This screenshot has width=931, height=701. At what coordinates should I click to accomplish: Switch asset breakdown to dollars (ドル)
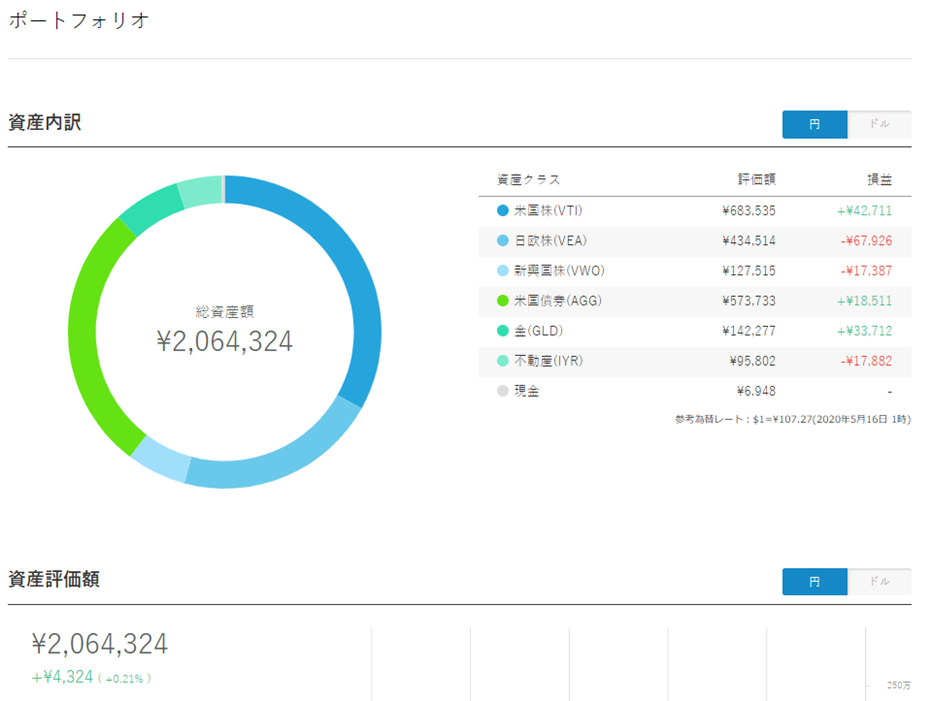click(x=879, y=125)
